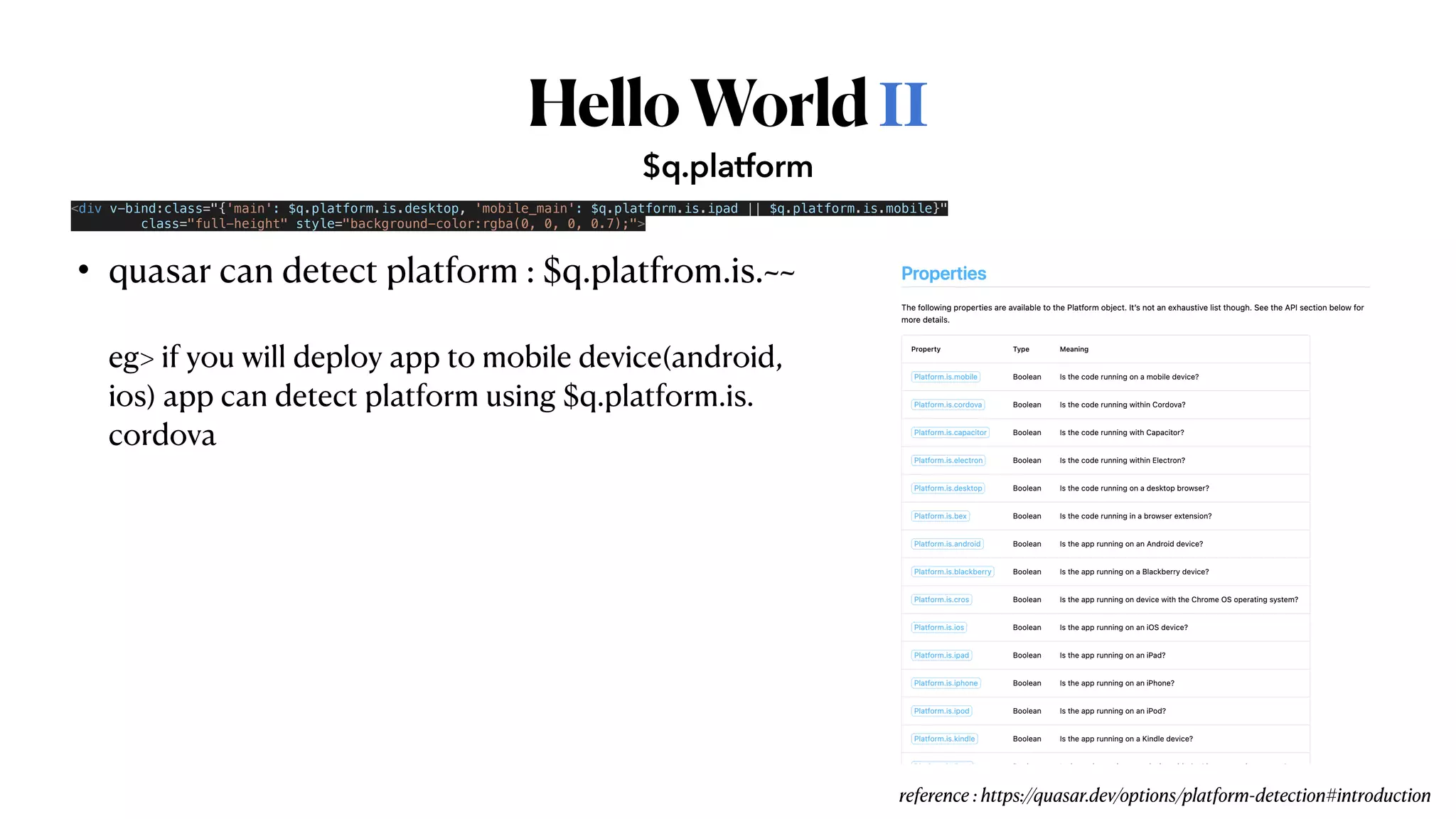1456x819 pixels.
Task: Select the Platform.is.iphone property link
Action: point(946,683)
